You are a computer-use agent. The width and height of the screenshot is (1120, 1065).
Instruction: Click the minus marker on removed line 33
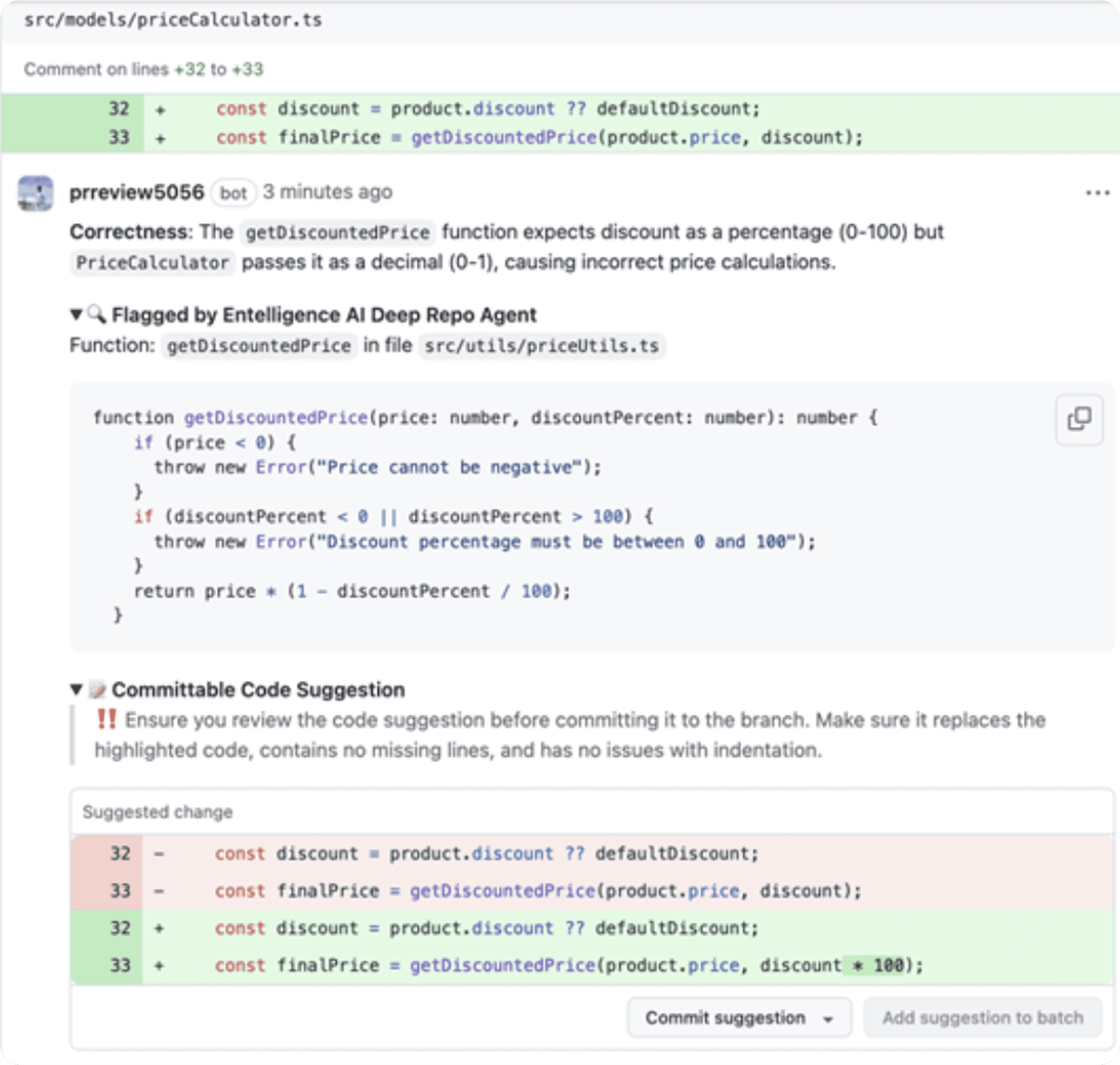tap(159, 891)
